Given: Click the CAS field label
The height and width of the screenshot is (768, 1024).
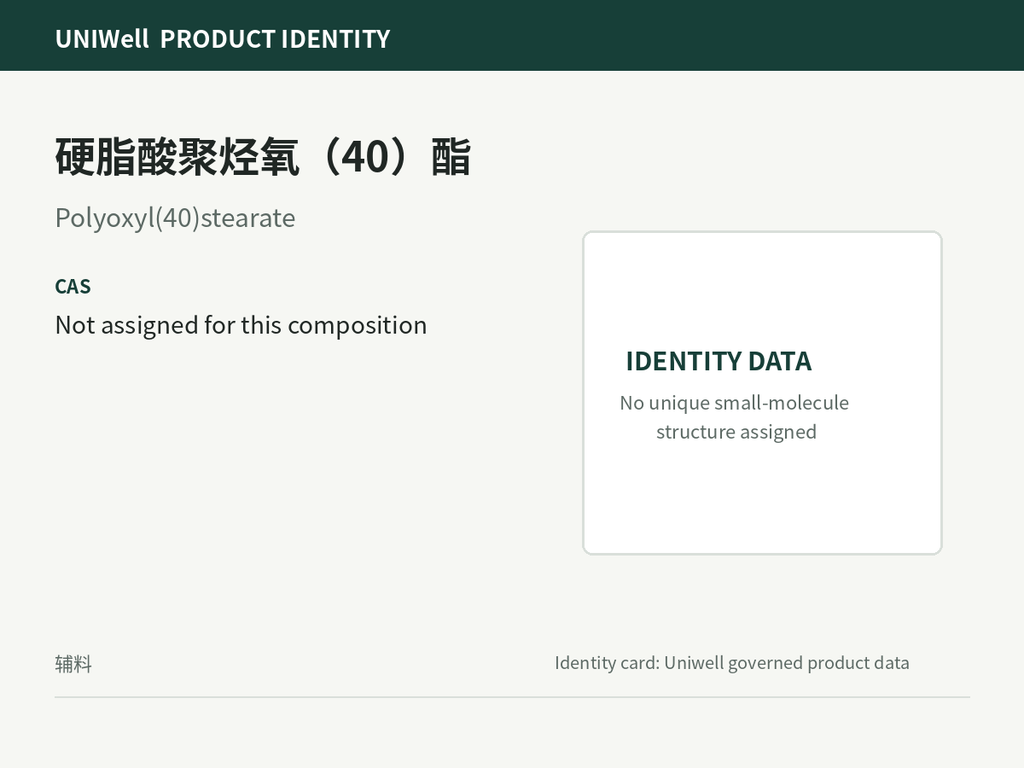Looking at the screenshot, I should (x=73, y=287).
